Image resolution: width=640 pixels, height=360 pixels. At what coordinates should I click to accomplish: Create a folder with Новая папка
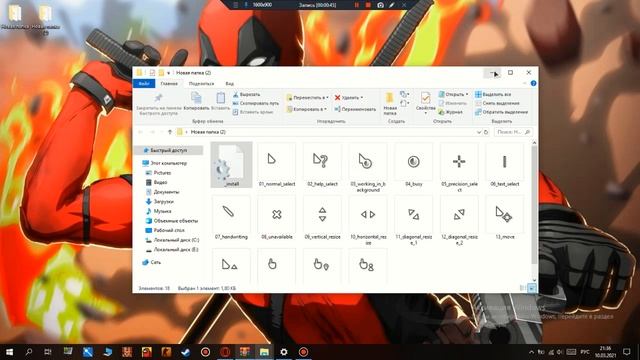coord(390,104)
